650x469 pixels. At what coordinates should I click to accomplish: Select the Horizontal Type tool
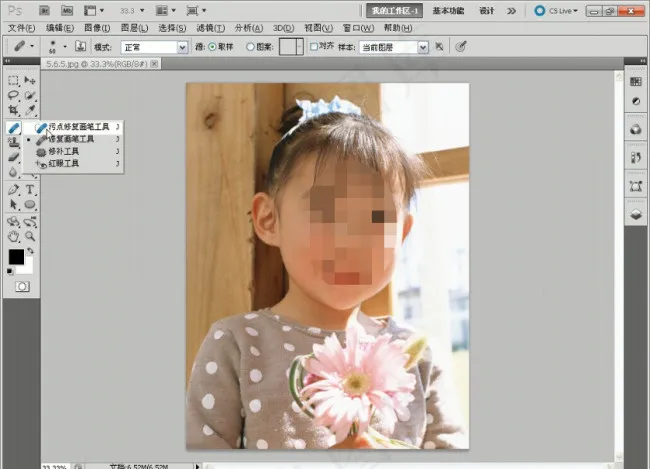(x=30, y=189)
